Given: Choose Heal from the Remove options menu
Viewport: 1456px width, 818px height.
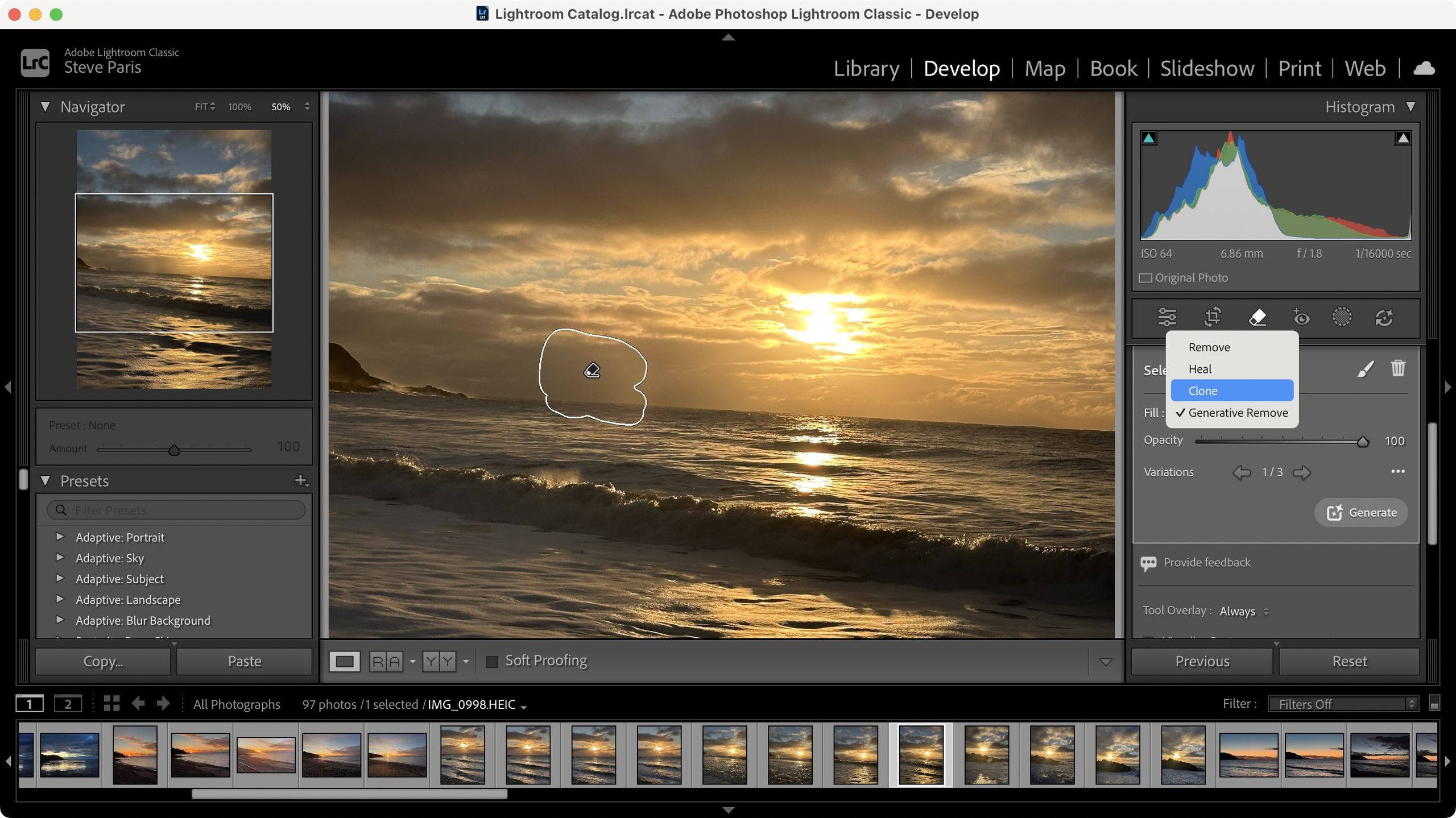Looking at the screenshot, I should (x=1200, y=369).
